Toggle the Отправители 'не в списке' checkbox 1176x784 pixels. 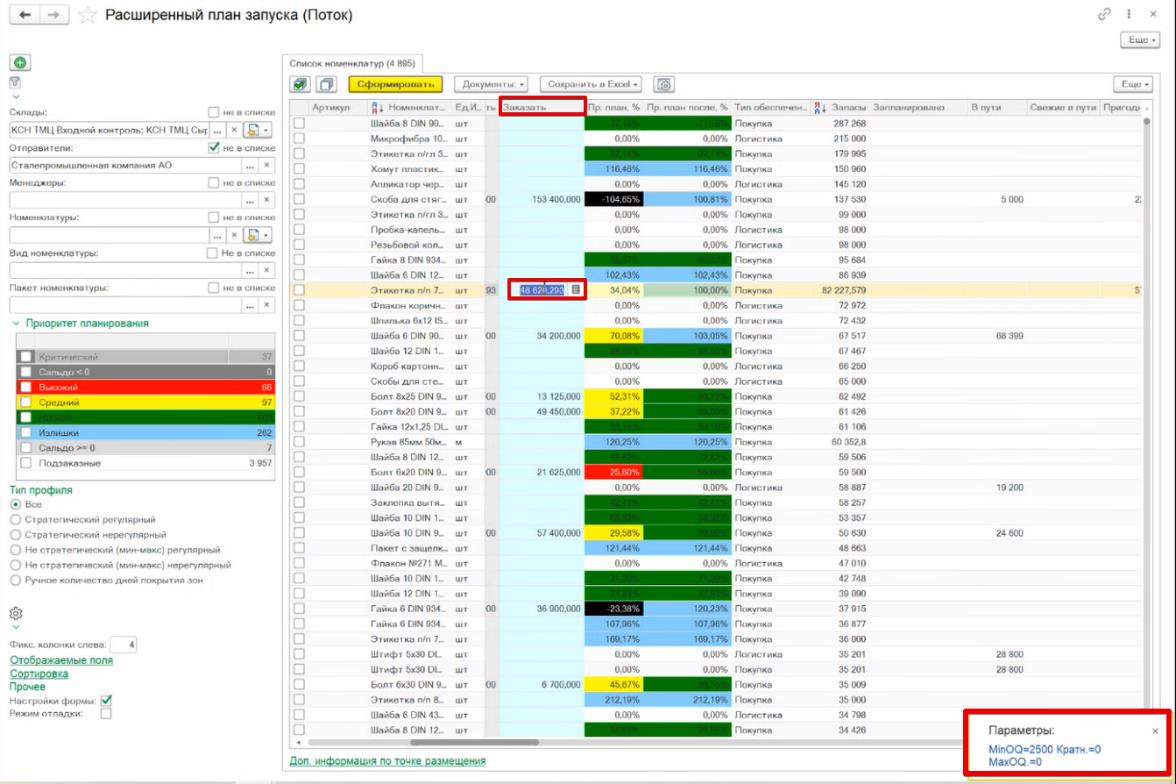pyautogui.click(x=214, y=148)
